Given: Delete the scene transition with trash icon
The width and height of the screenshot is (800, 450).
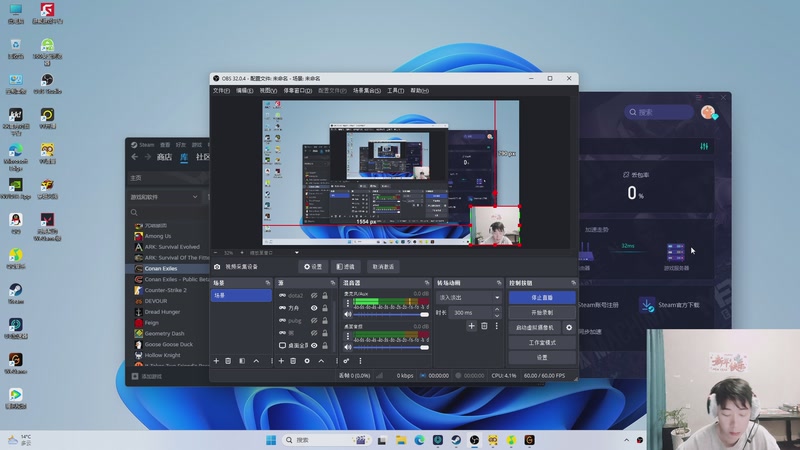Looking at the screenshot, I should [484, 326].
